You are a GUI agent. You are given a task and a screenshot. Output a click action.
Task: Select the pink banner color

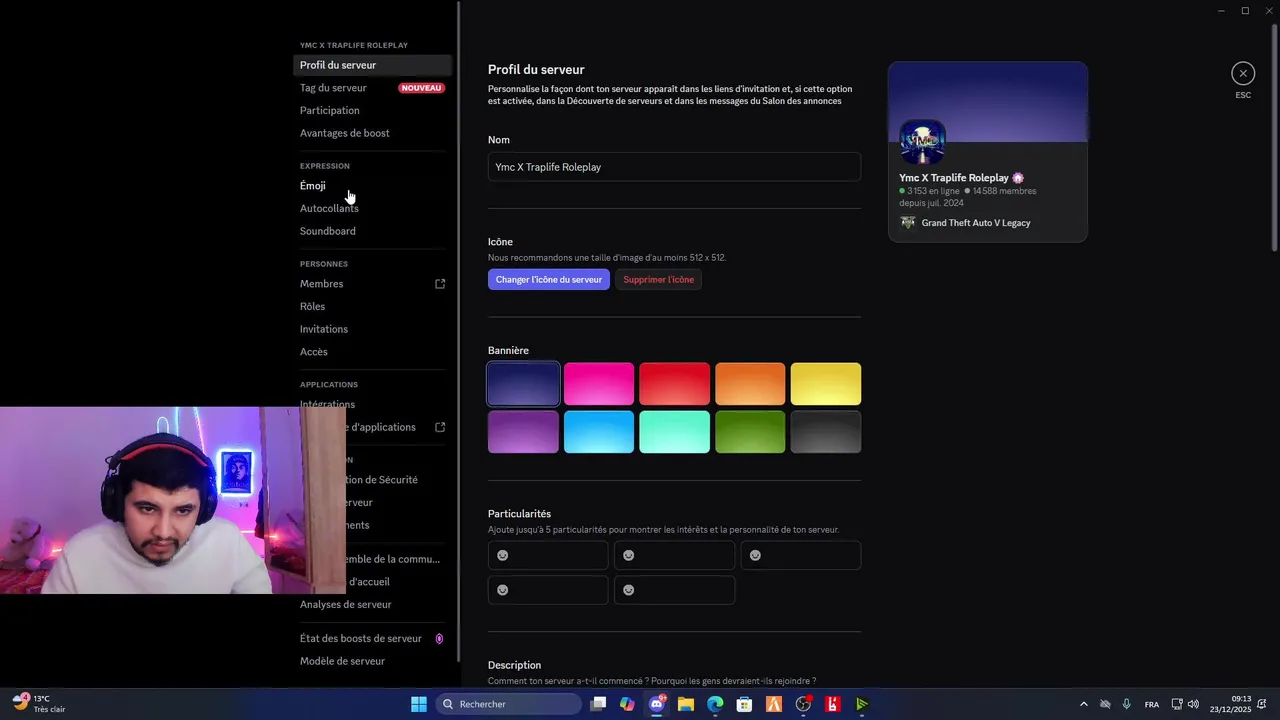point(599,384)
